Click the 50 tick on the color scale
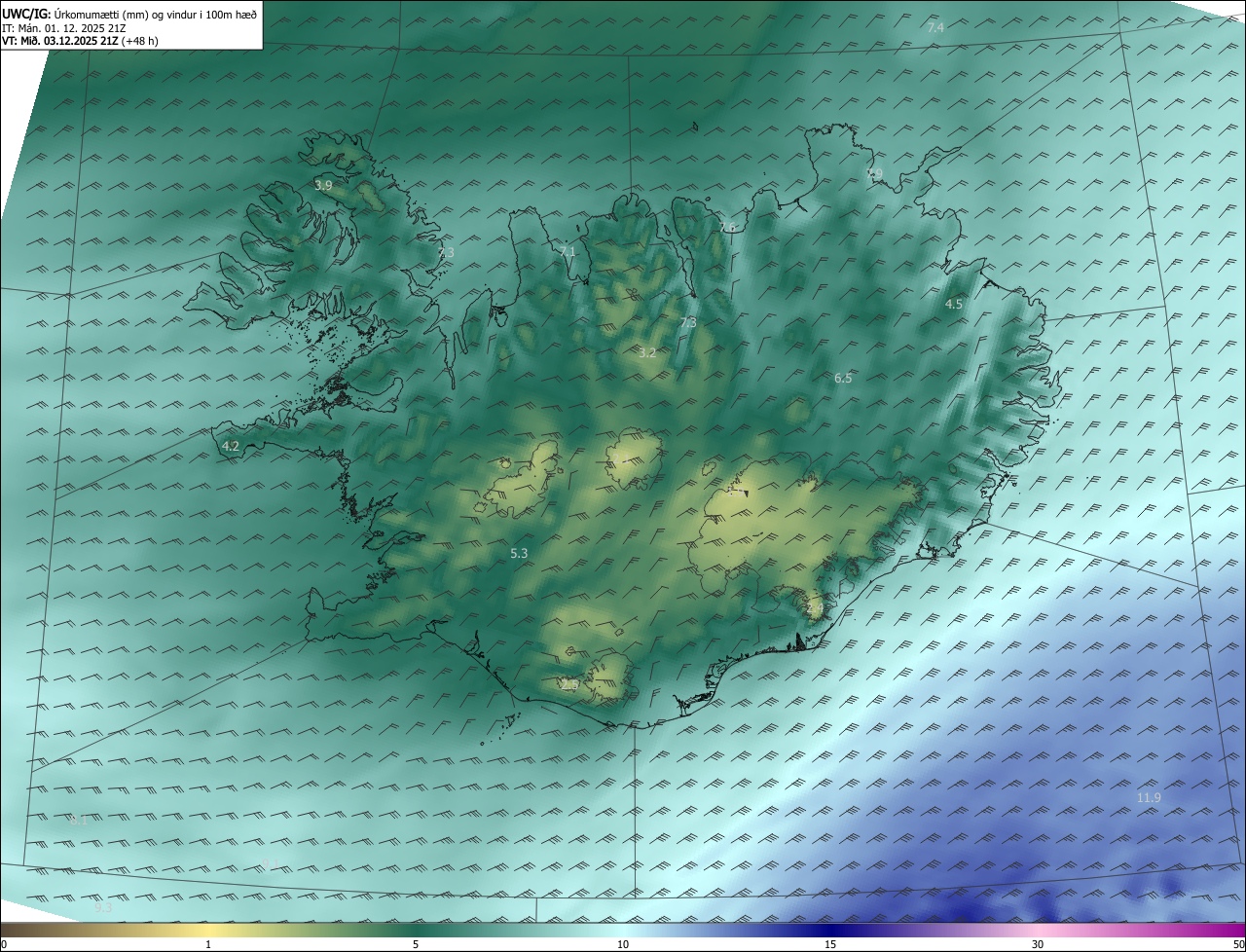This screenshot has height=952, width=1246. pyautogui.click(x=1238, y=944)
